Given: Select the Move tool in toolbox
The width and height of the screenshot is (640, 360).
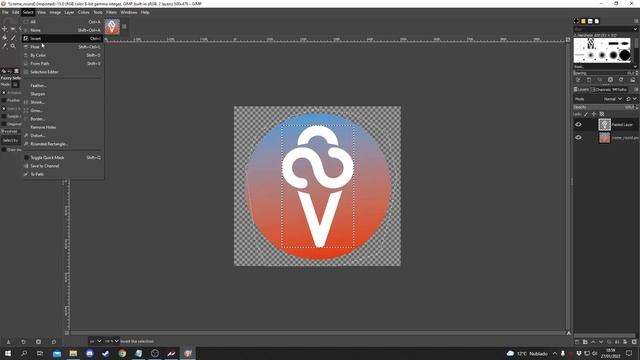Looking at the screenshot, I should 4,29.
